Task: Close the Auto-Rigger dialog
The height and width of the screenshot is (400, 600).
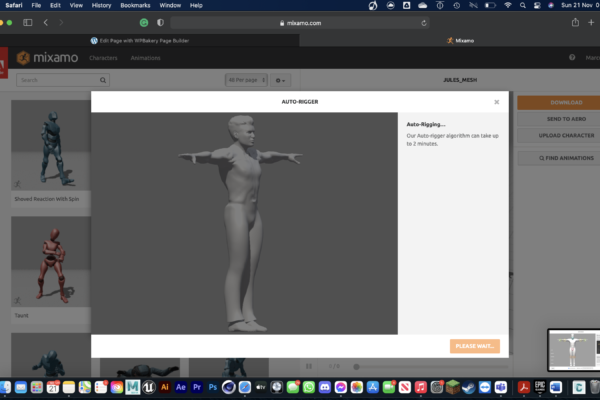Action: (x=496, y=102)
